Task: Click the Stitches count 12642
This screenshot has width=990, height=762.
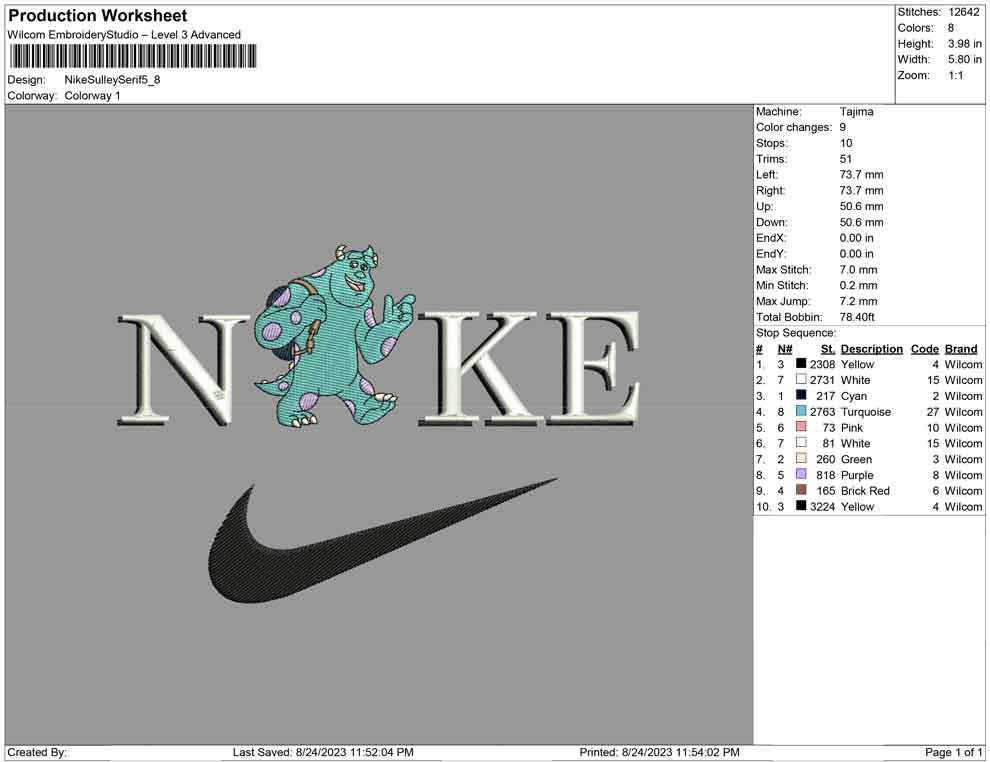Action: pyautogui.click(x=963, y=12)
